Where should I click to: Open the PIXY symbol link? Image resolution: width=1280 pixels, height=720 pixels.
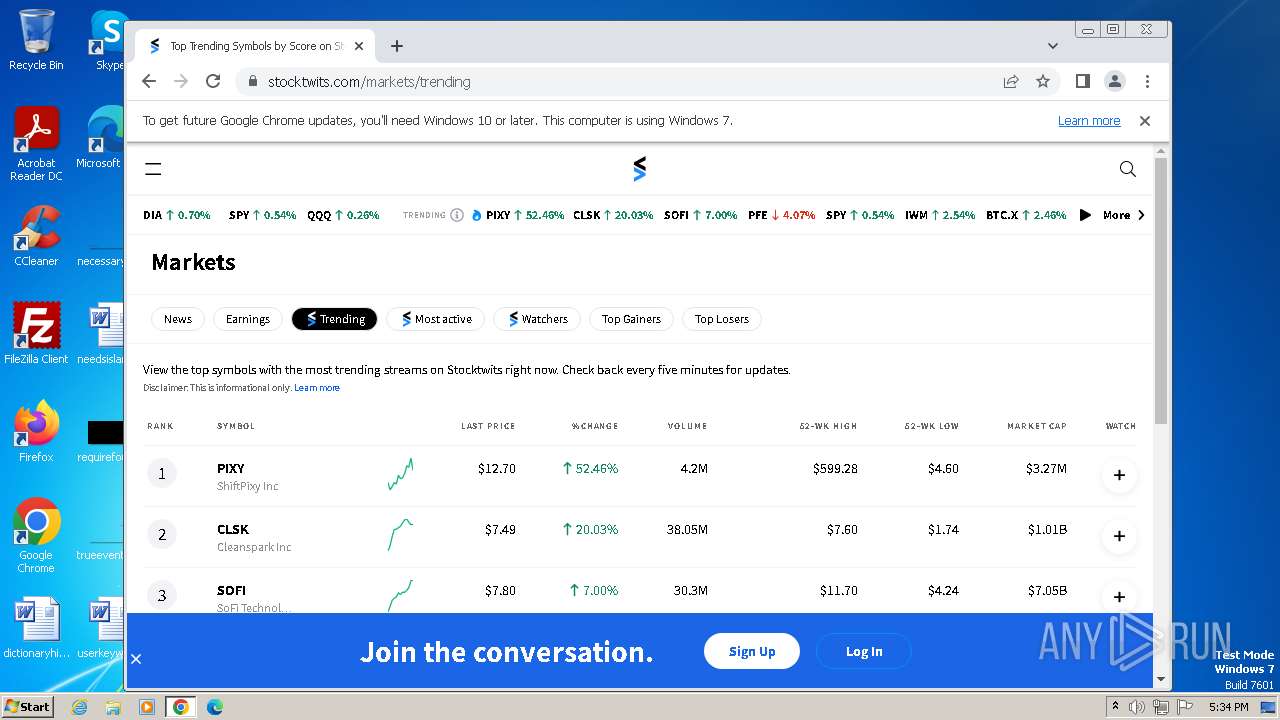point(231,468)
